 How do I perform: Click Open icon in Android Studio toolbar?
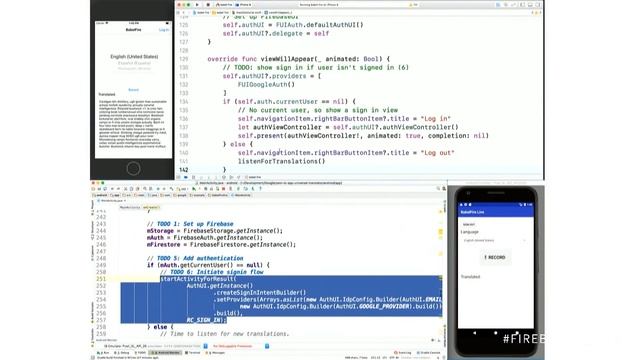point(93,189)
